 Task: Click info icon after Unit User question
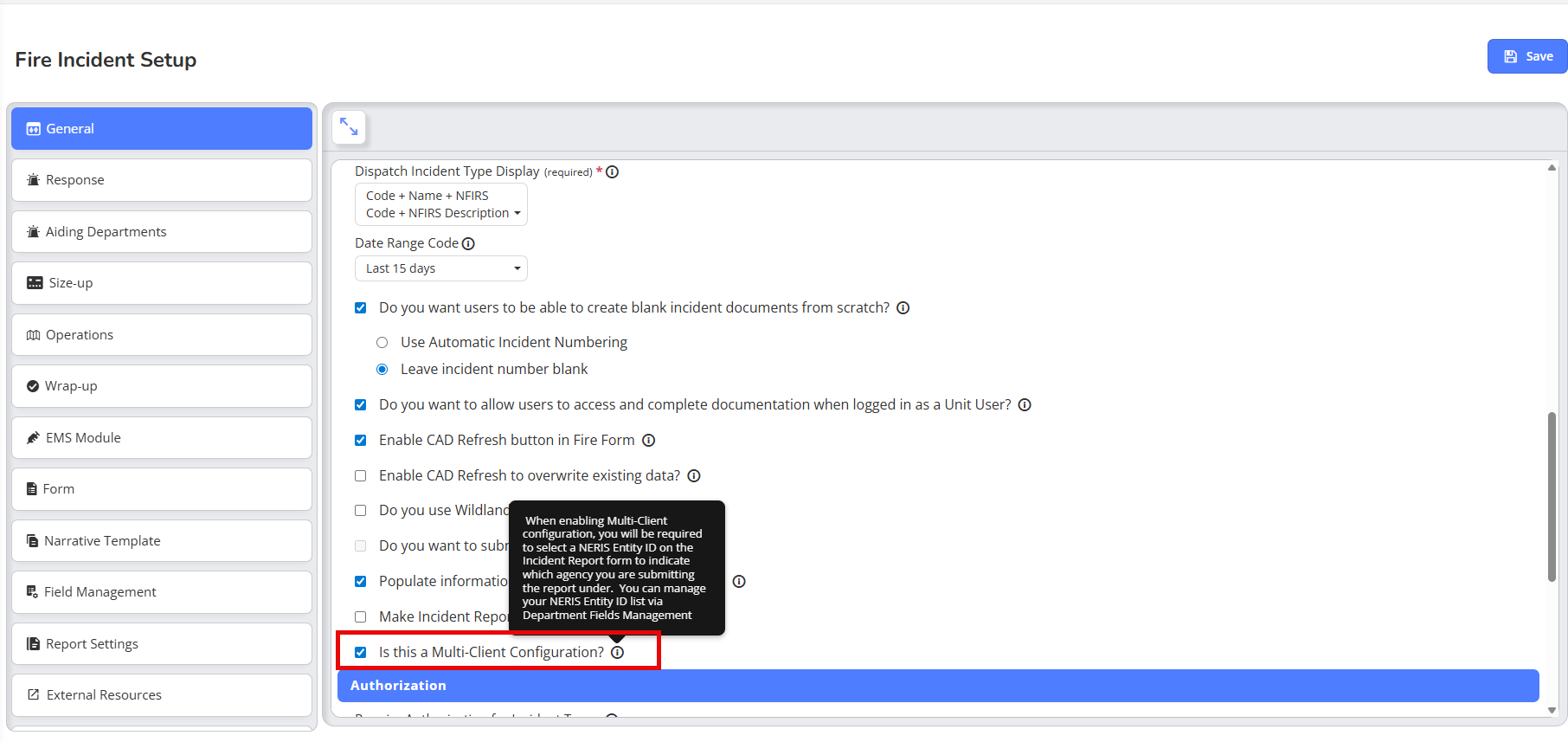[x=1025, y=404]
